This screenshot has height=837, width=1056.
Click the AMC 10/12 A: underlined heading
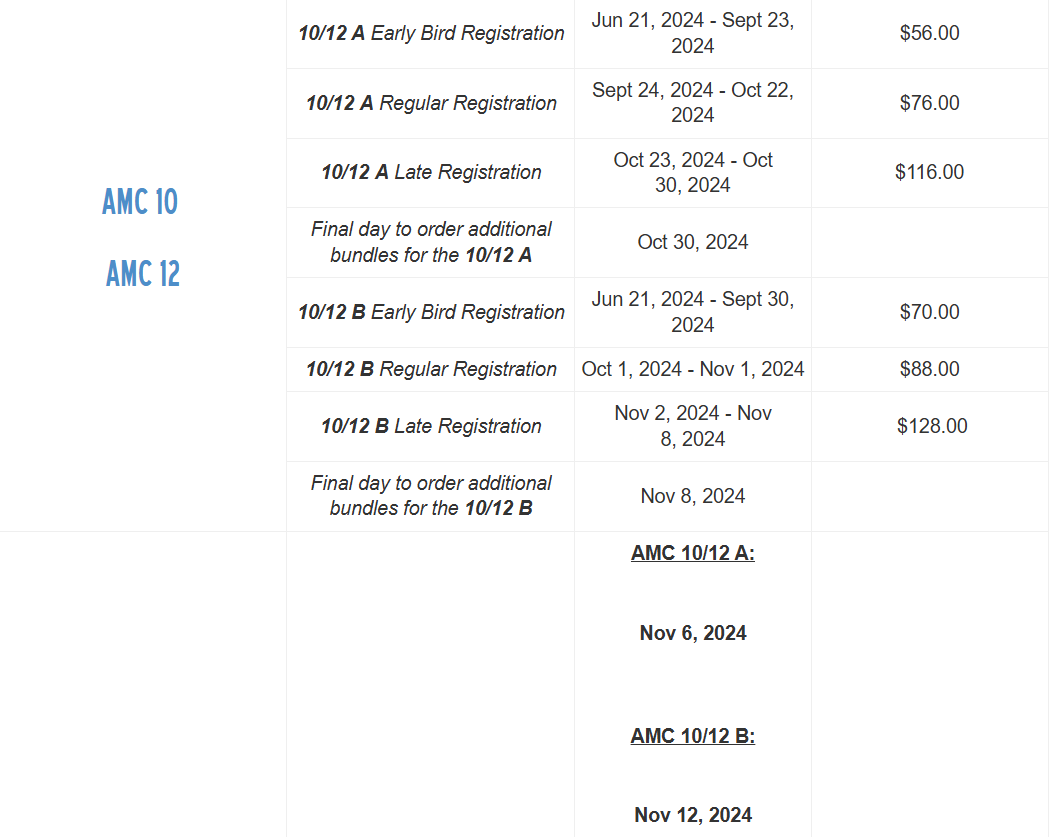pyautogui.click(x=692, y=554)
